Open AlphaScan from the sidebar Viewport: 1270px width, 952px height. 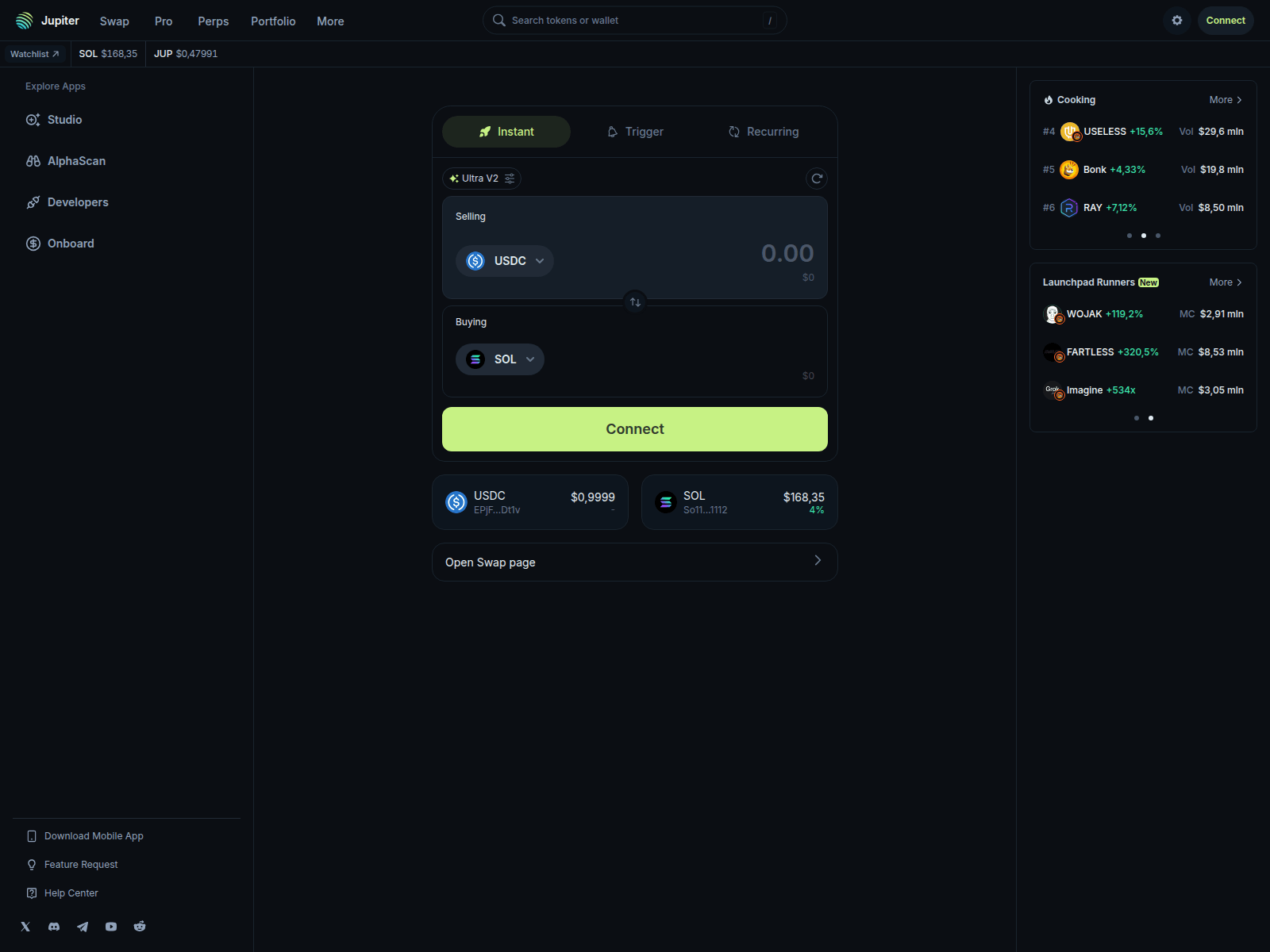point(66,161)
